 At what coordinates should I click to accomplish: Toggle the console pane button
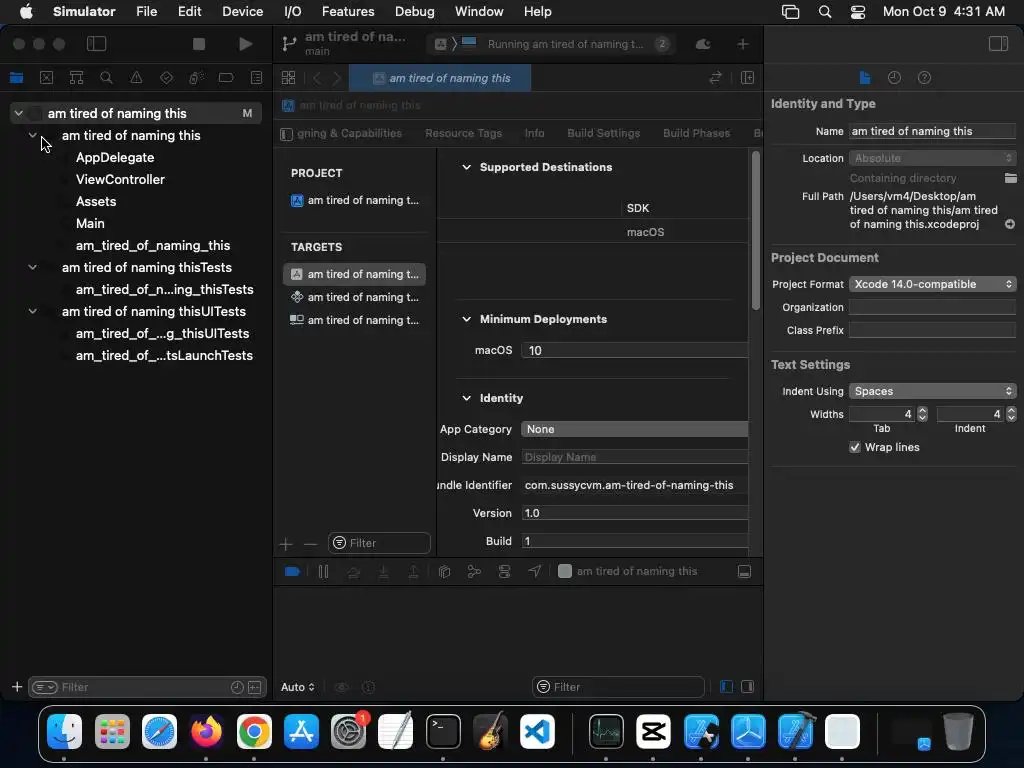748,686
